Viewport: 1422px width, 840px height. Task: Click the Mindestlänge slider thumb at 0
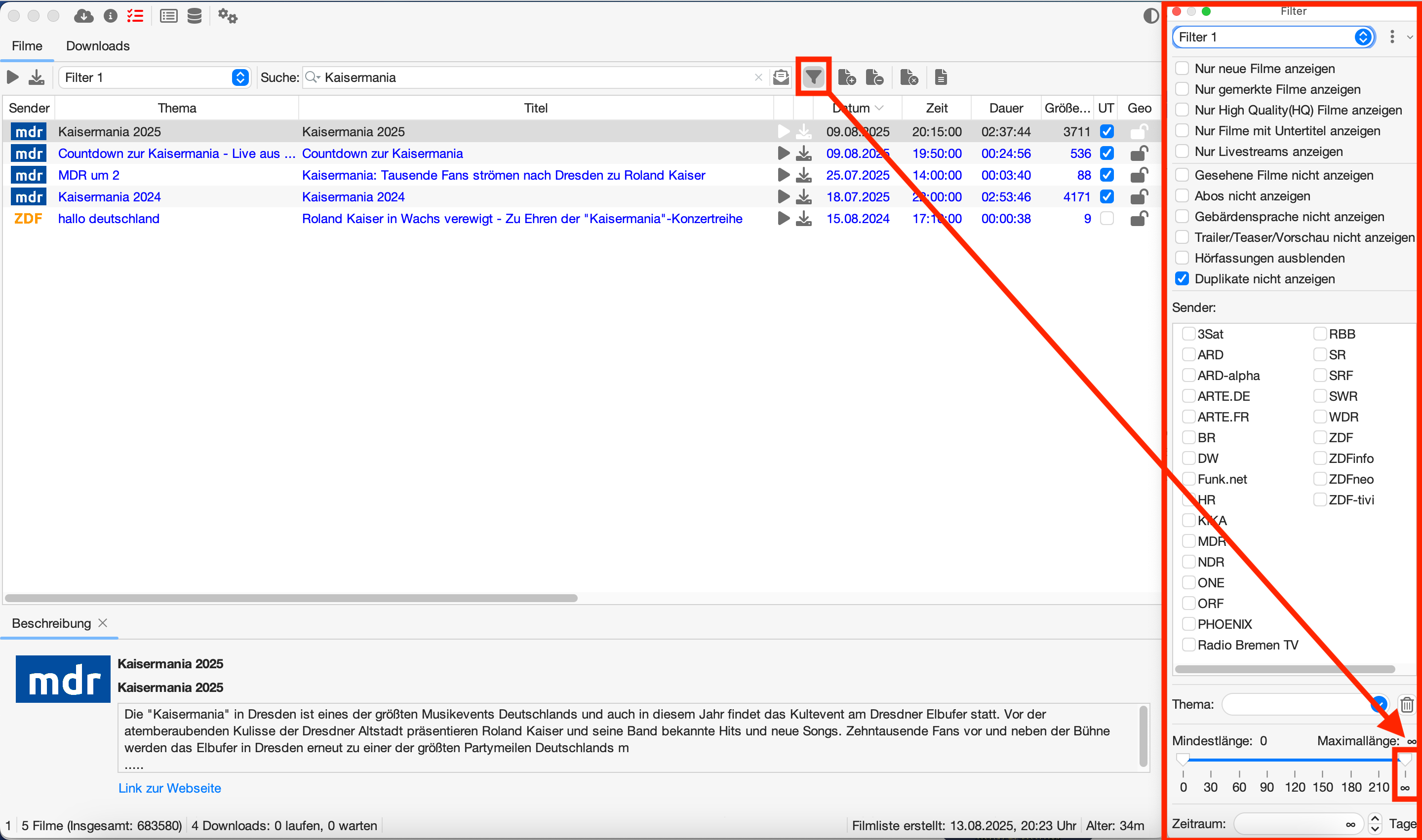click(1183, 759)
